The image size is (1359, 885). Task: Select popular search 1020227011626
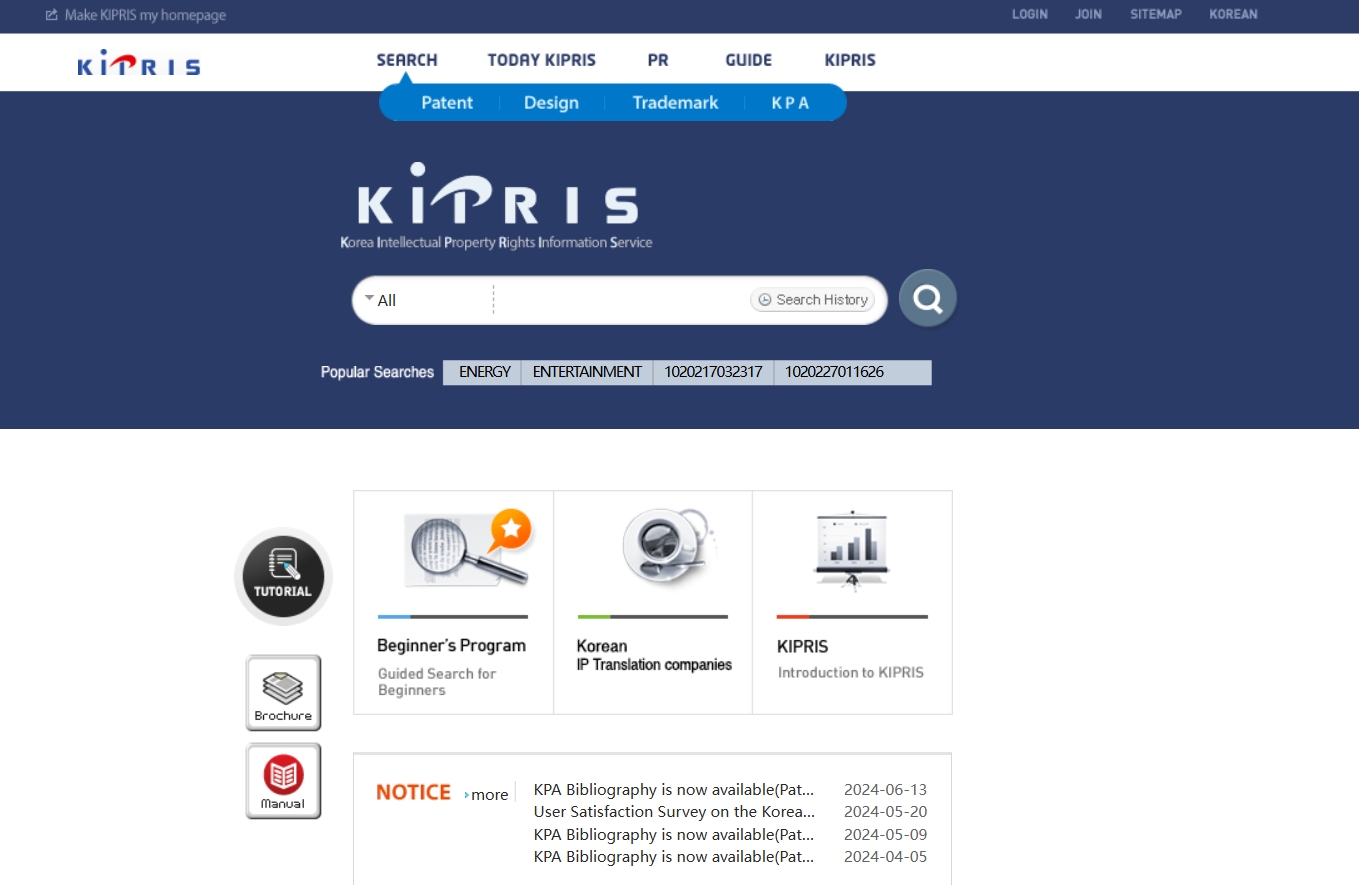tap(834, 372)
